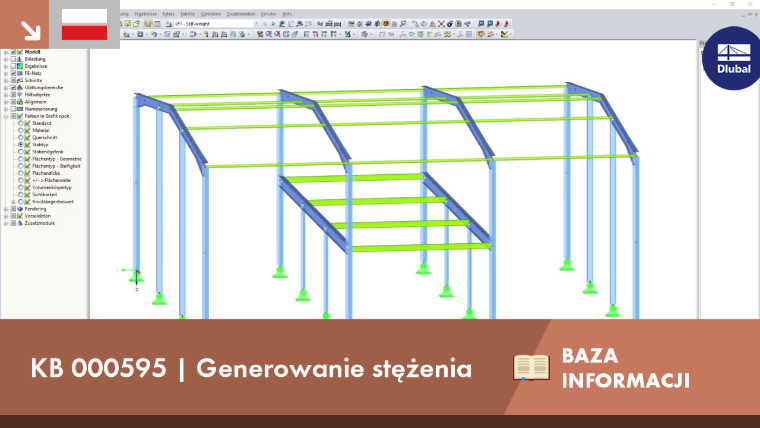Click the open book knowledge base icon

pyautogui.click(x=531, y=367)
